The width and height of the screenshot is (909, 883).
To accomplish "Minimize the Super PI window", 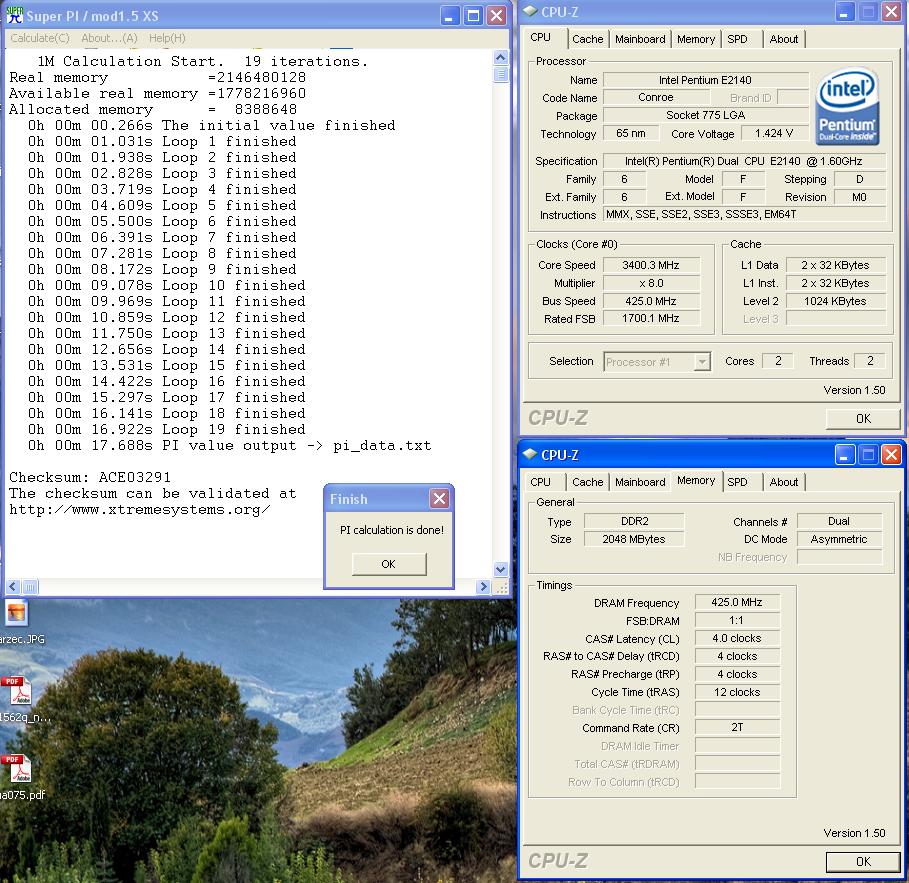I will (449, 16).
